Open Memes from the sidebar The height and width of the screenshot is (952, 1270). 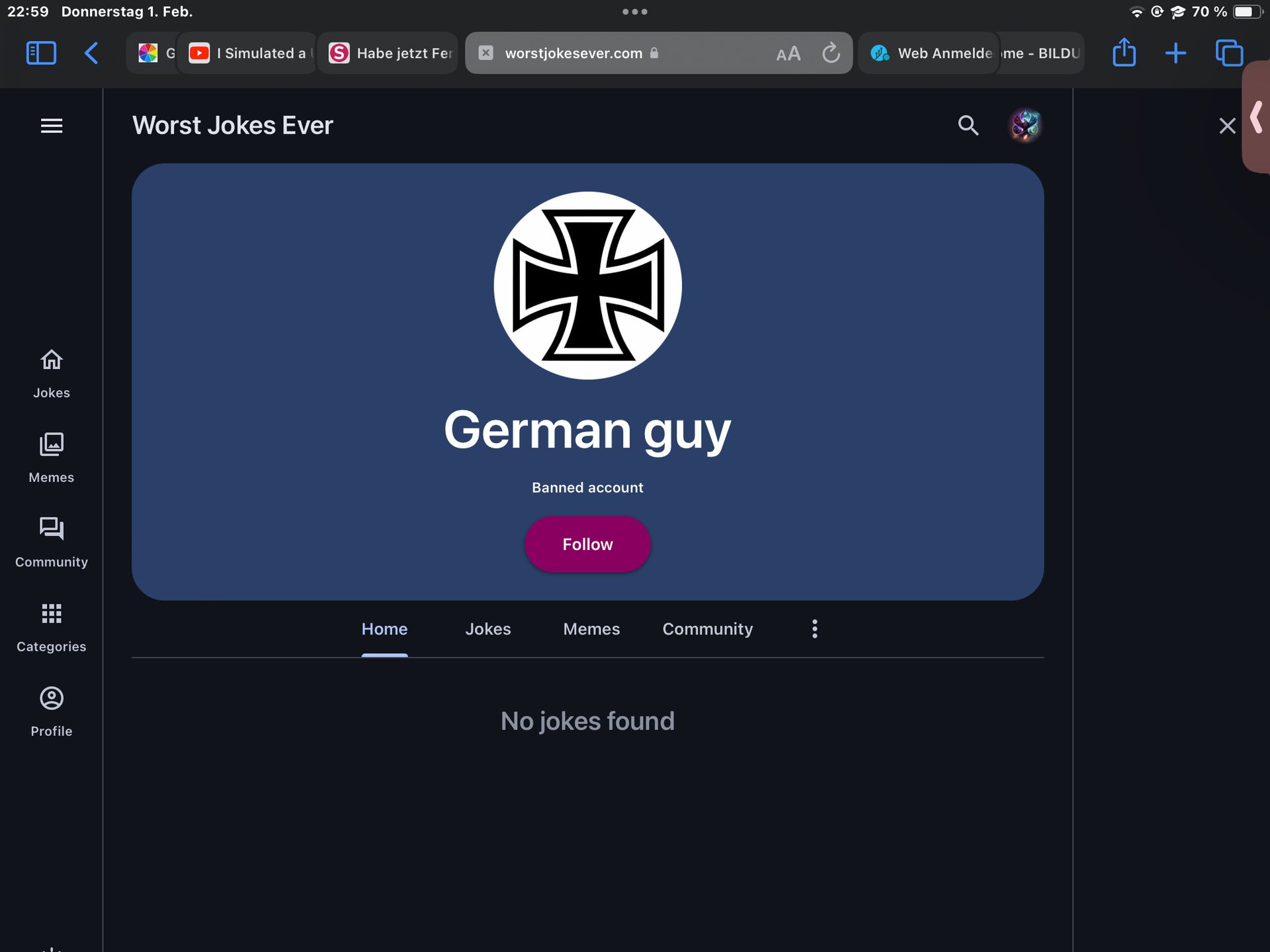(x=52, y=458)
